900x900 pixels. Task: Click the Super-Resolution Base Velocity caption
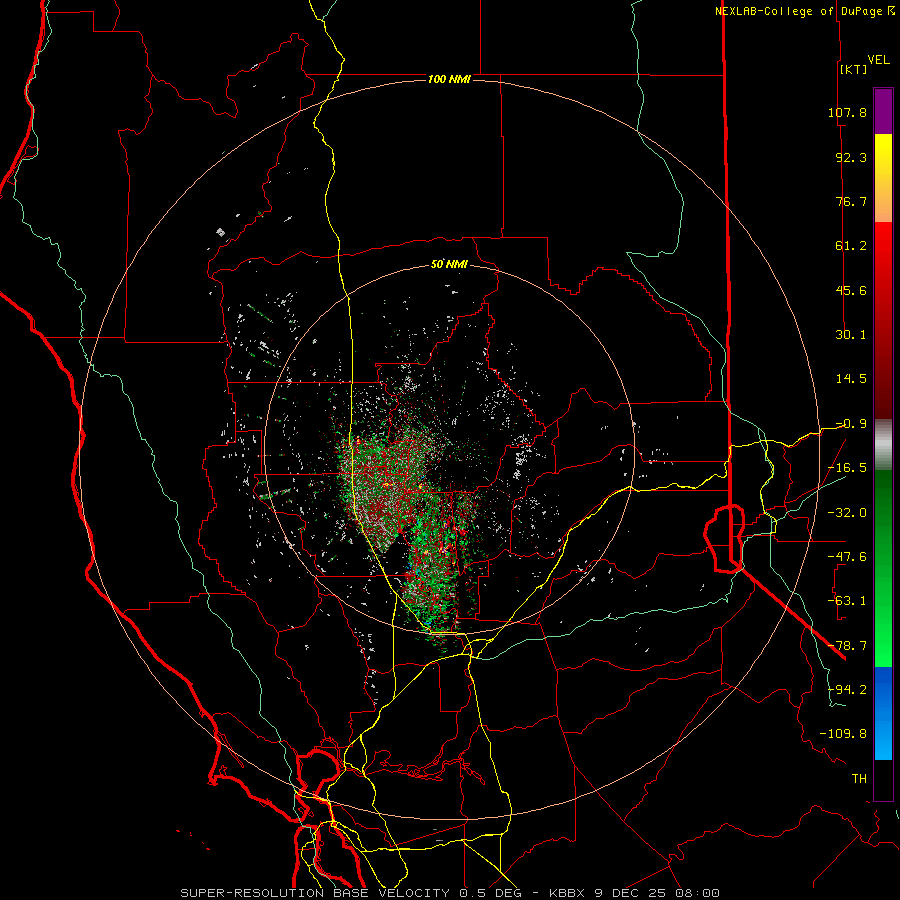[x=449, y=893]
